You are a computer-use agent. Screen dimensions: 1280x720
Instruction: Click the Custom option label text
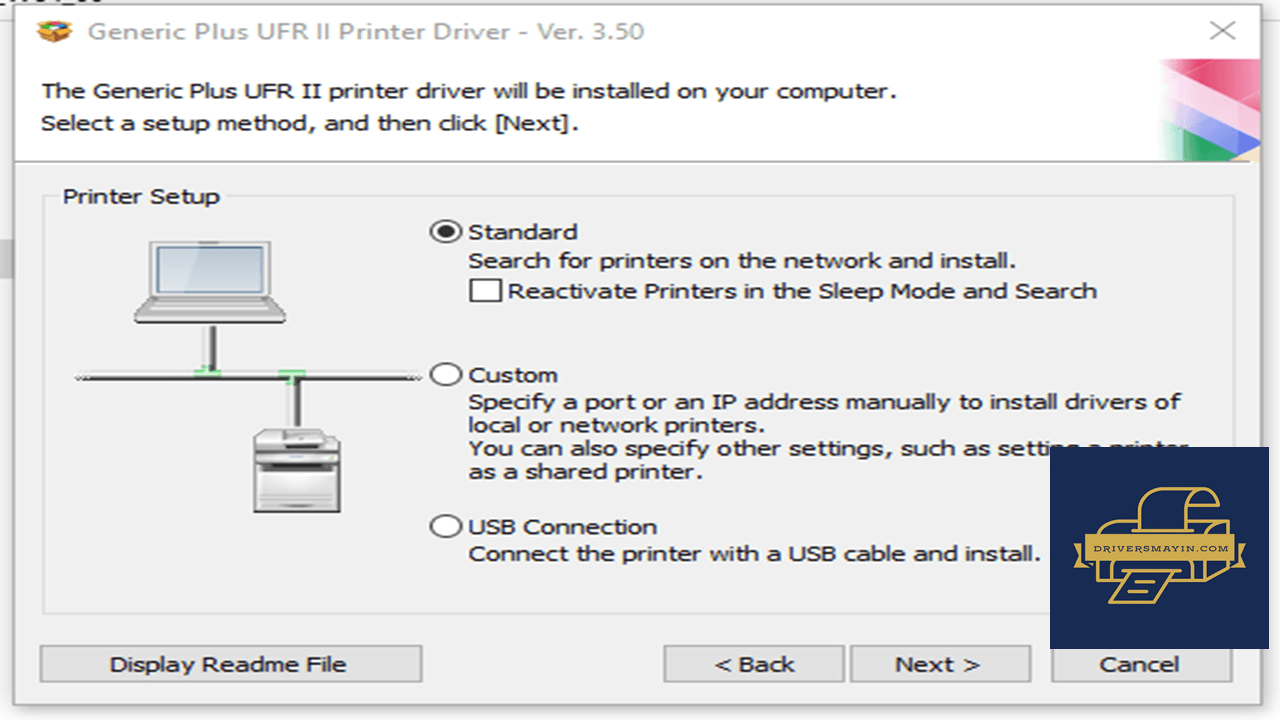513,375
